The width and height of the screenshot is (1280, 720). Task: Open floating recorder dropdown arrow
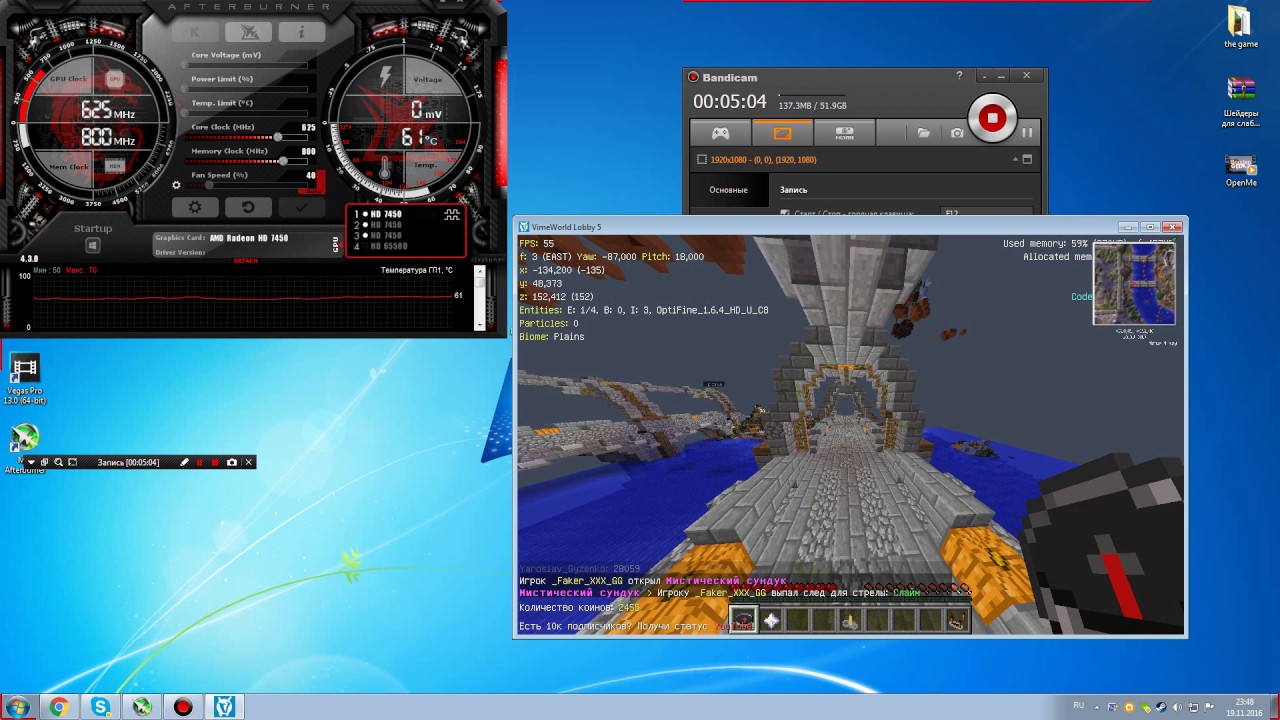coord(31,462)
